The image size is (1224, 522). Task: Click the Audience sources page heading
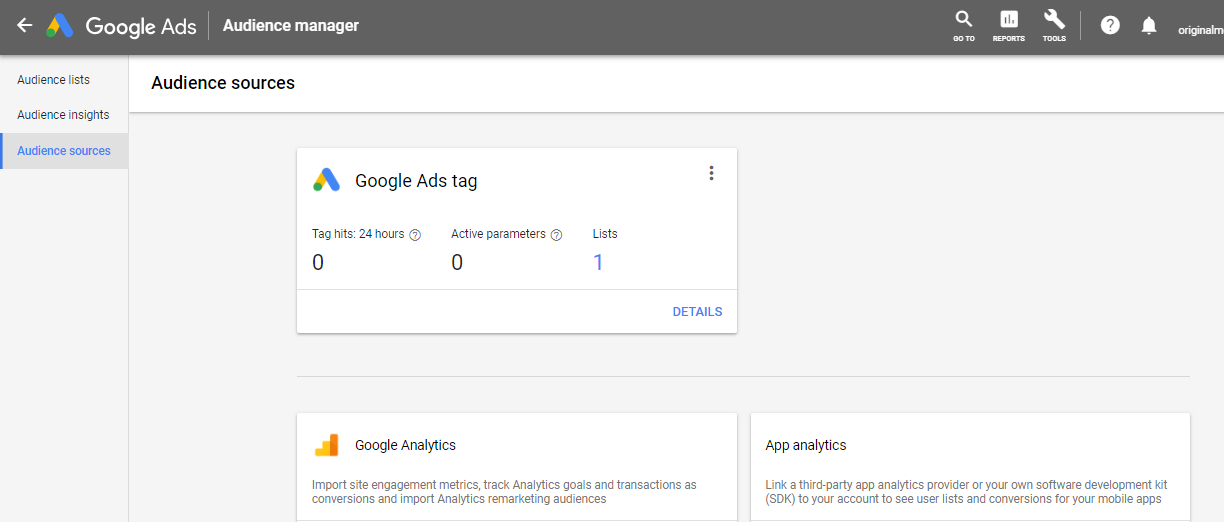tap(223, 83)
